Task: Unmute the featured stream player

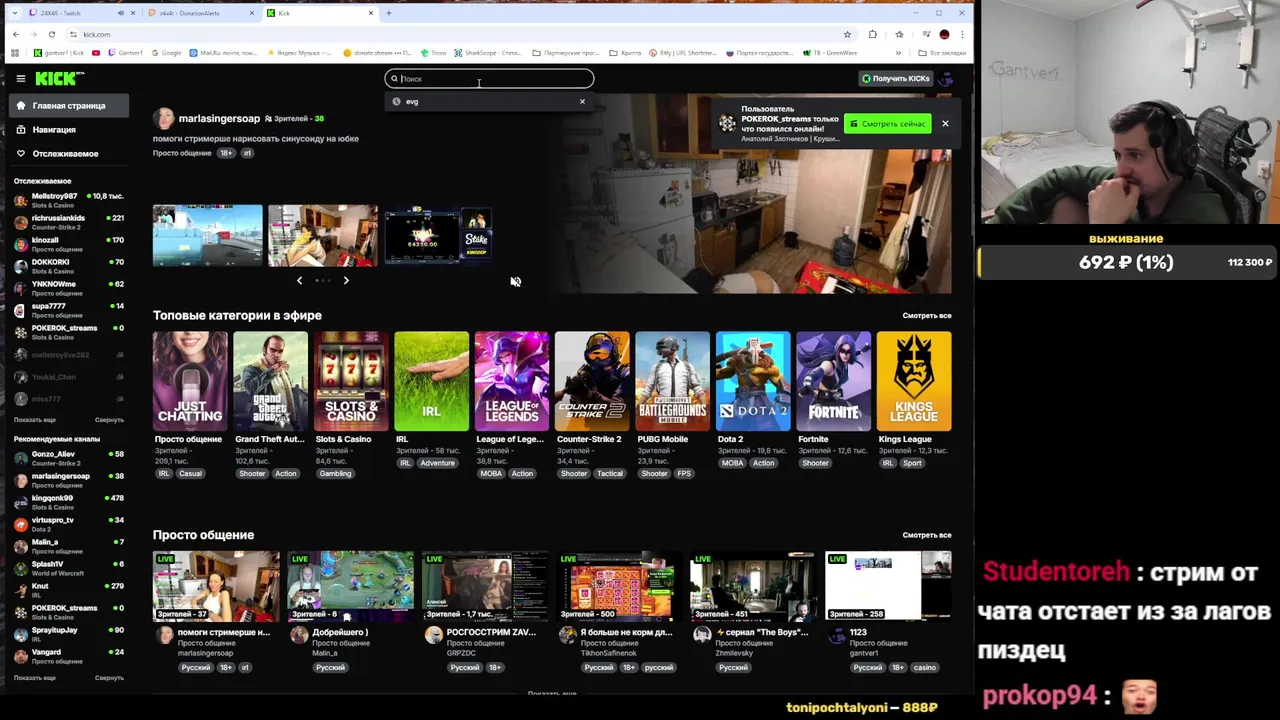Action: coord(516,282)
